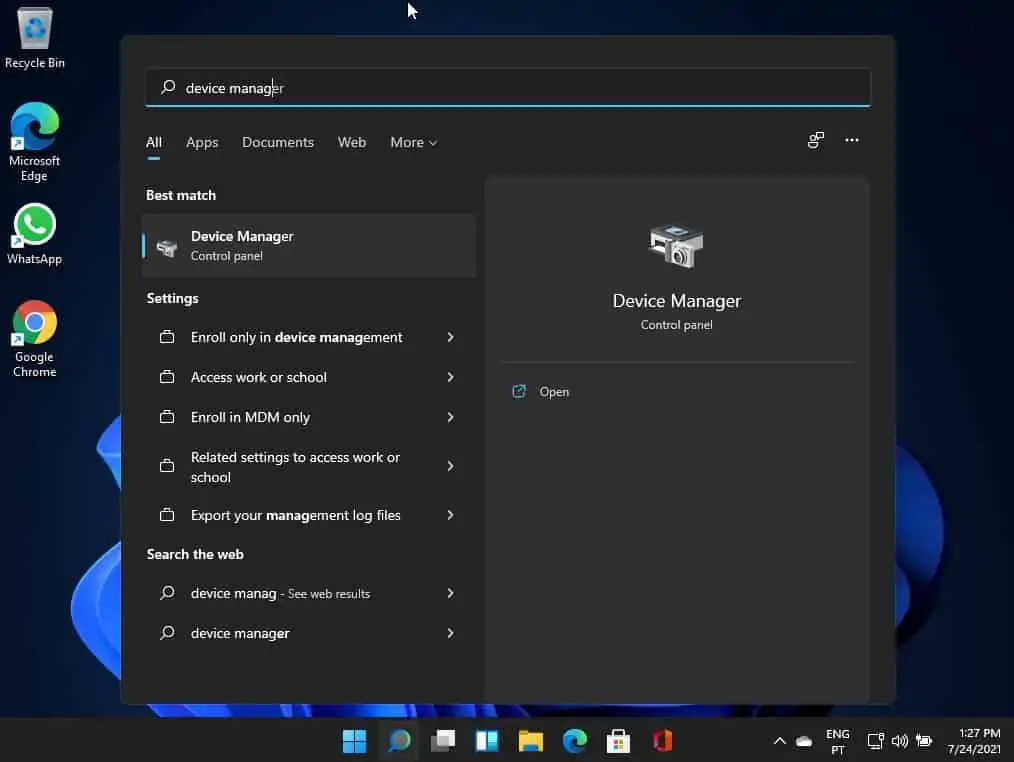The image size is (1014, 762).
Task: Click the Start button on the taskbar
Action: (354, 741)
